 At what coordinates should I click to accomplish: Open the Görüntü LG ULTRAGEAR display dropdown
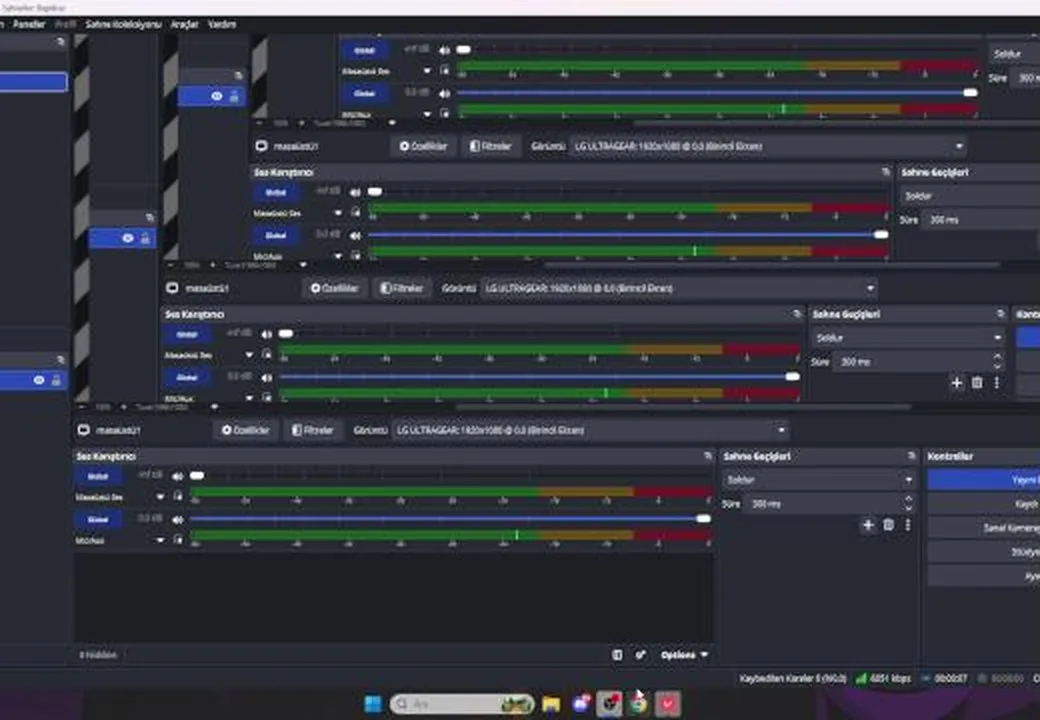(x=590, y=430)
